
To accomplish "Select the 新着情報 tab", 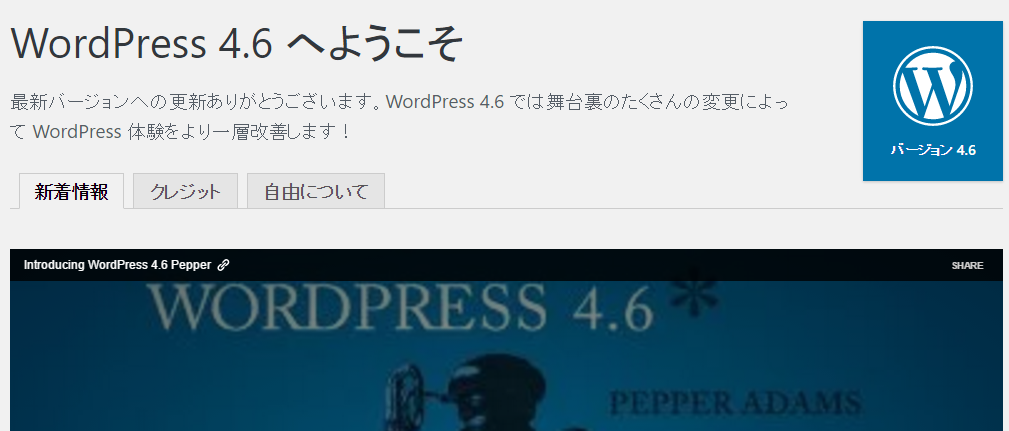I will [71, 191].
